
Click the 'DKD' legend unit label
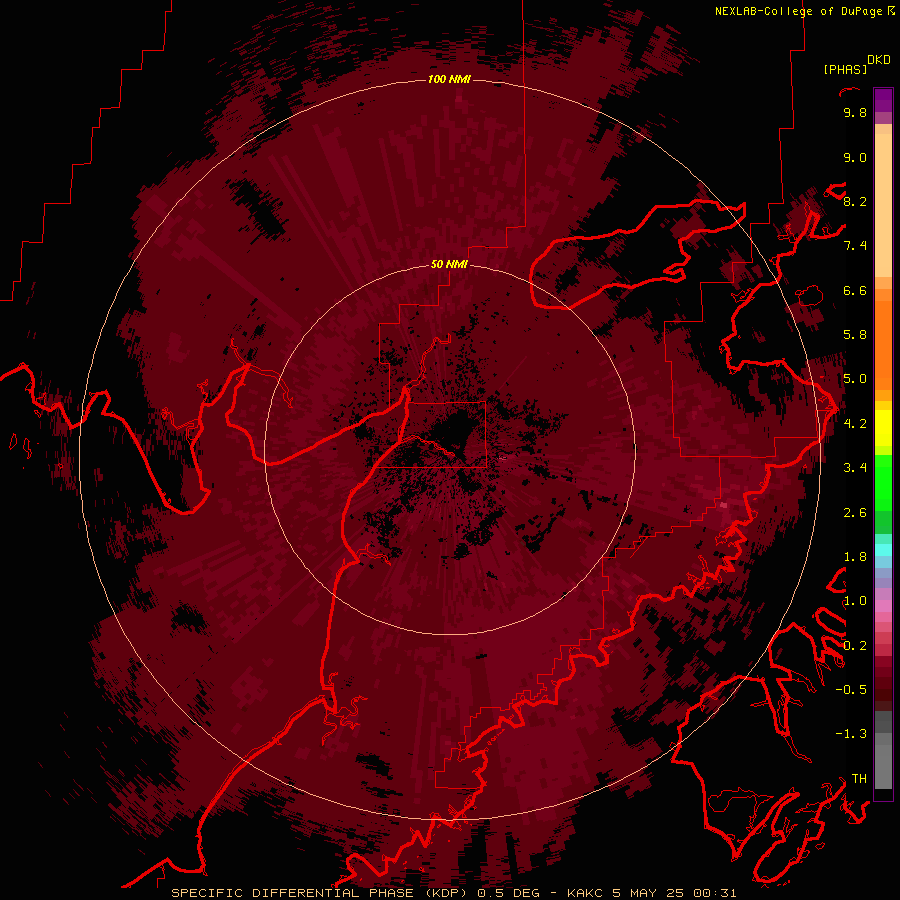click(x=879, y=60)
